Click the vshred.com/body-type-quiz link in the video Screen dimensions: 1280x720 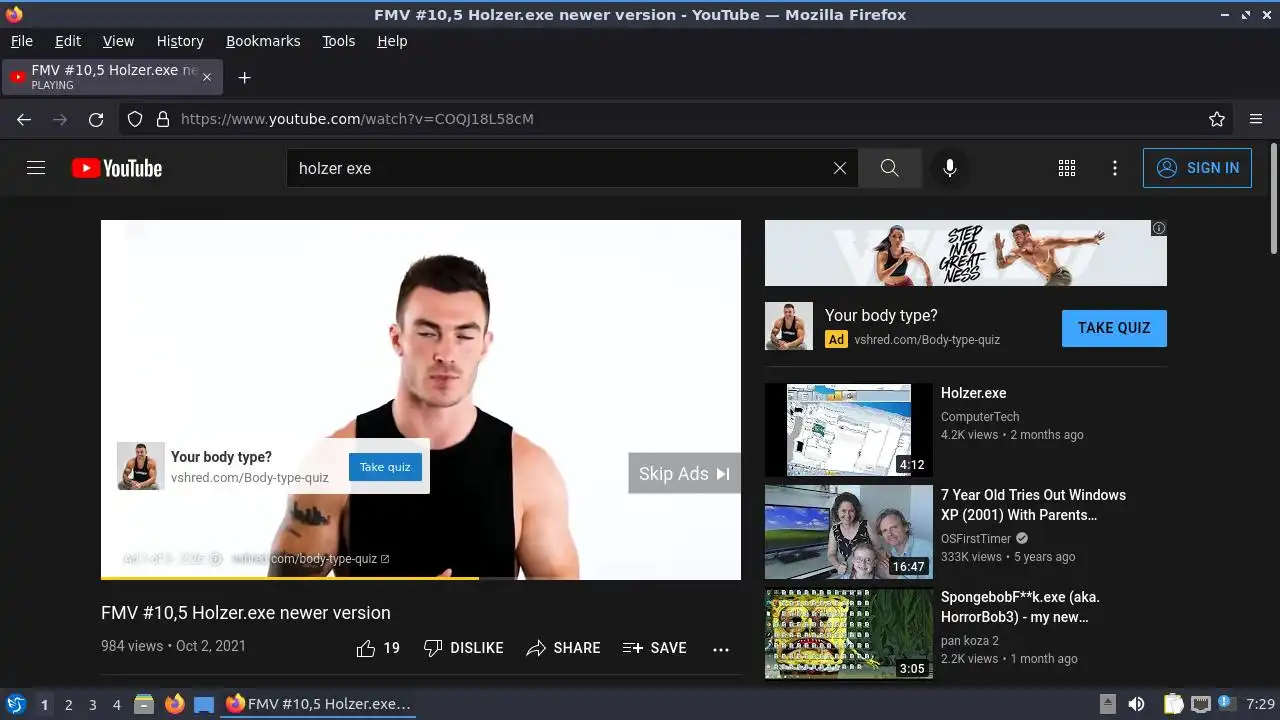(310, 558)
